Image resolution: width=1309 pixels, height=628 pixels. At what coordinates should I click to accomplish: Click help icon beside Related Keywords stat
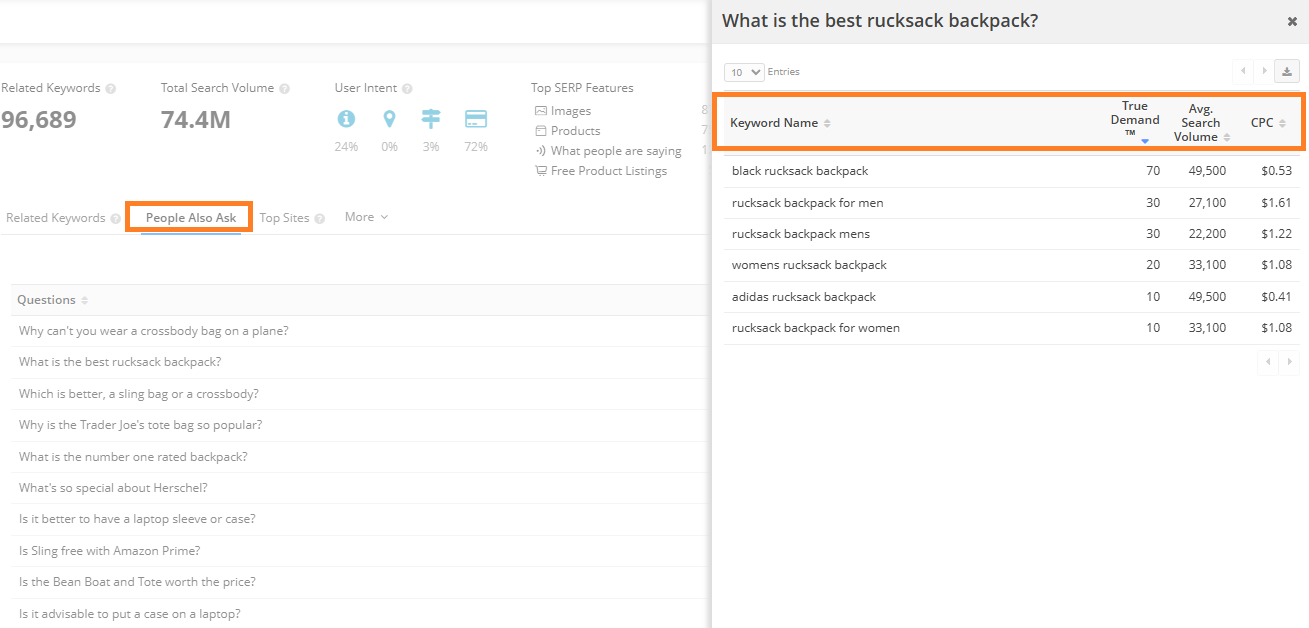(111, 89)
